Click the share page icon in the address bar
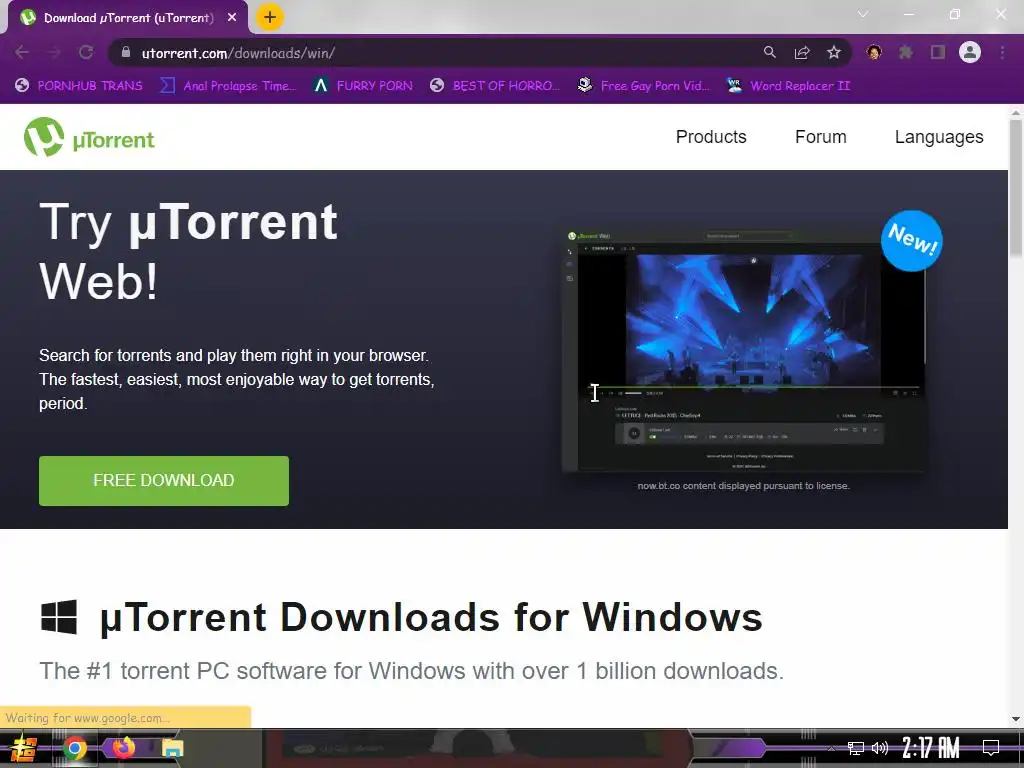Image resolution: width=1024 pixels, height=768 pixels. point(802,53)
